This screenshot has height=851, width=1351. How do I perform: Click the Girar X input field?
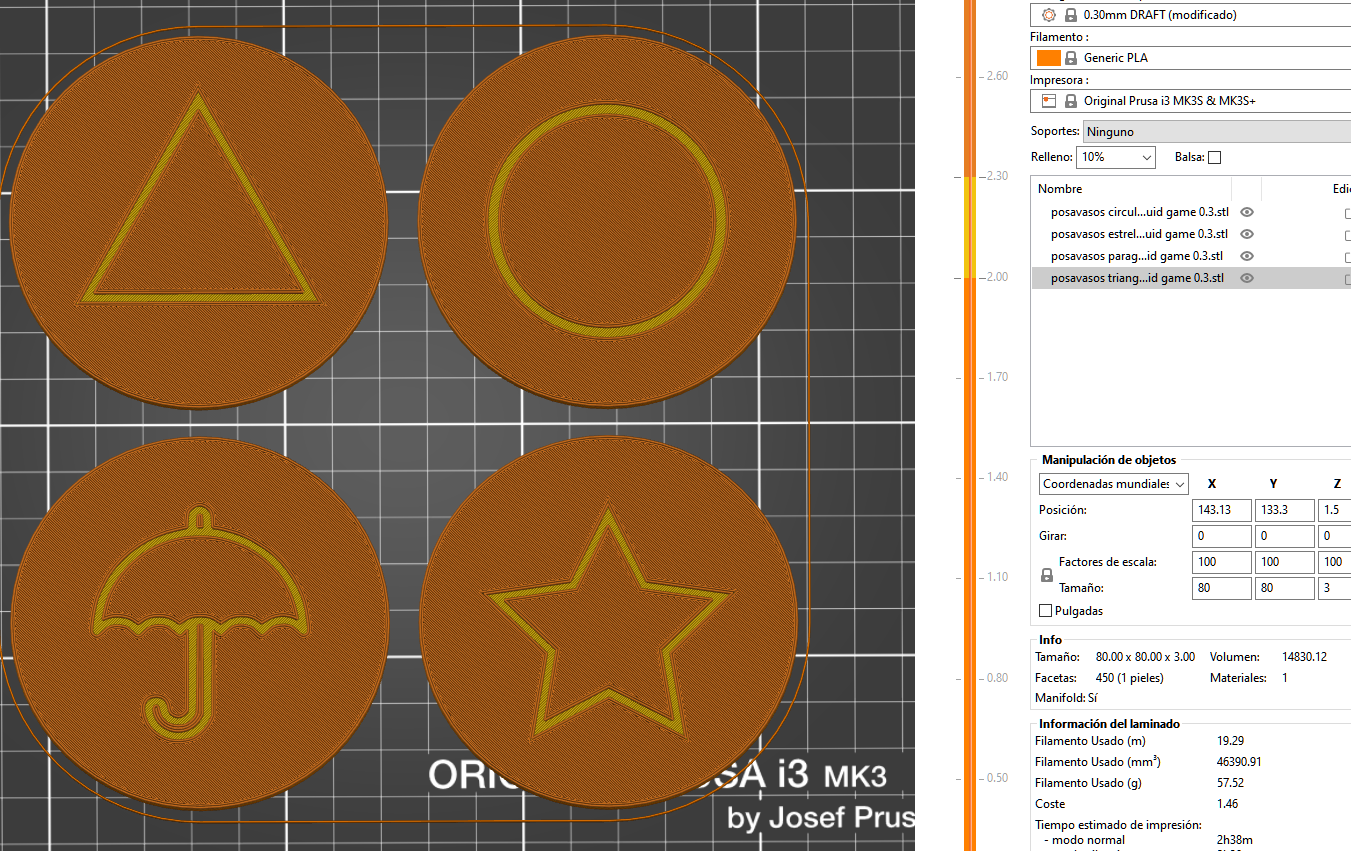(1222, 536)
